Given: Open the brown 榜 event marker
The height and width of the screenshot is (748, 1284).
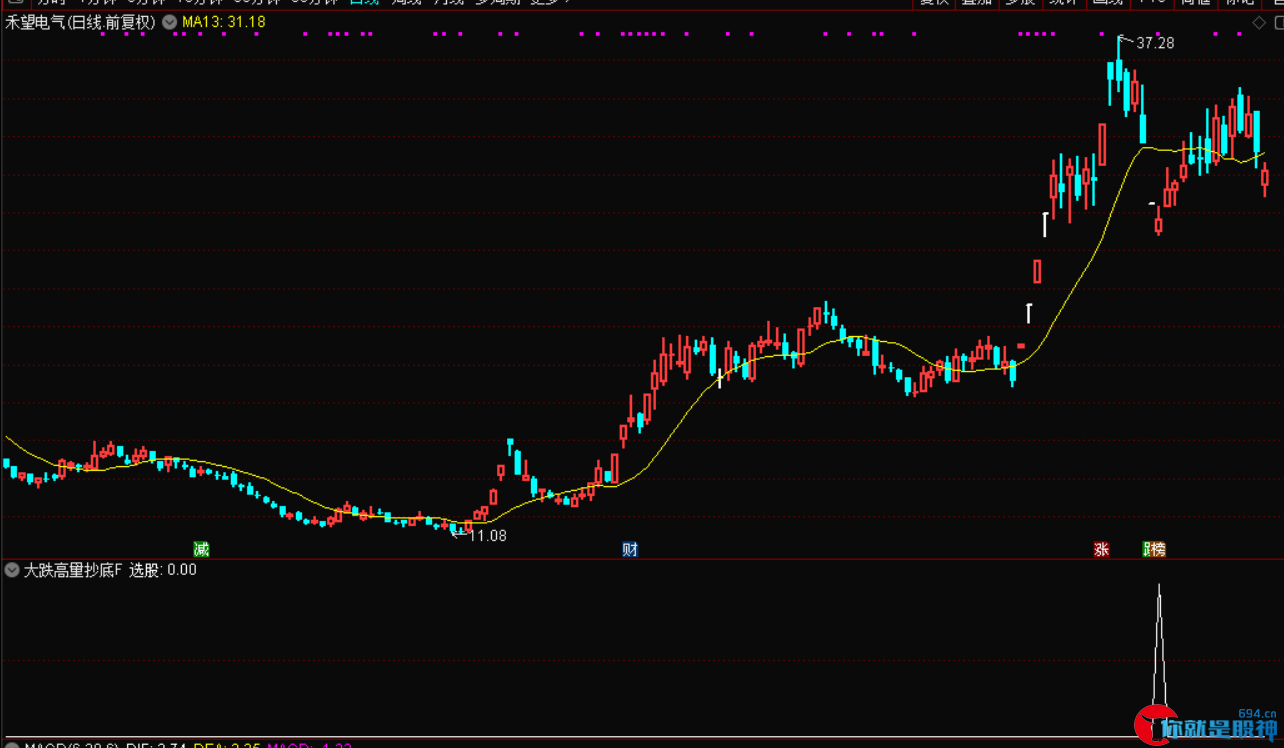Looking at the screenshot, I should click(x=1158, y=549).
